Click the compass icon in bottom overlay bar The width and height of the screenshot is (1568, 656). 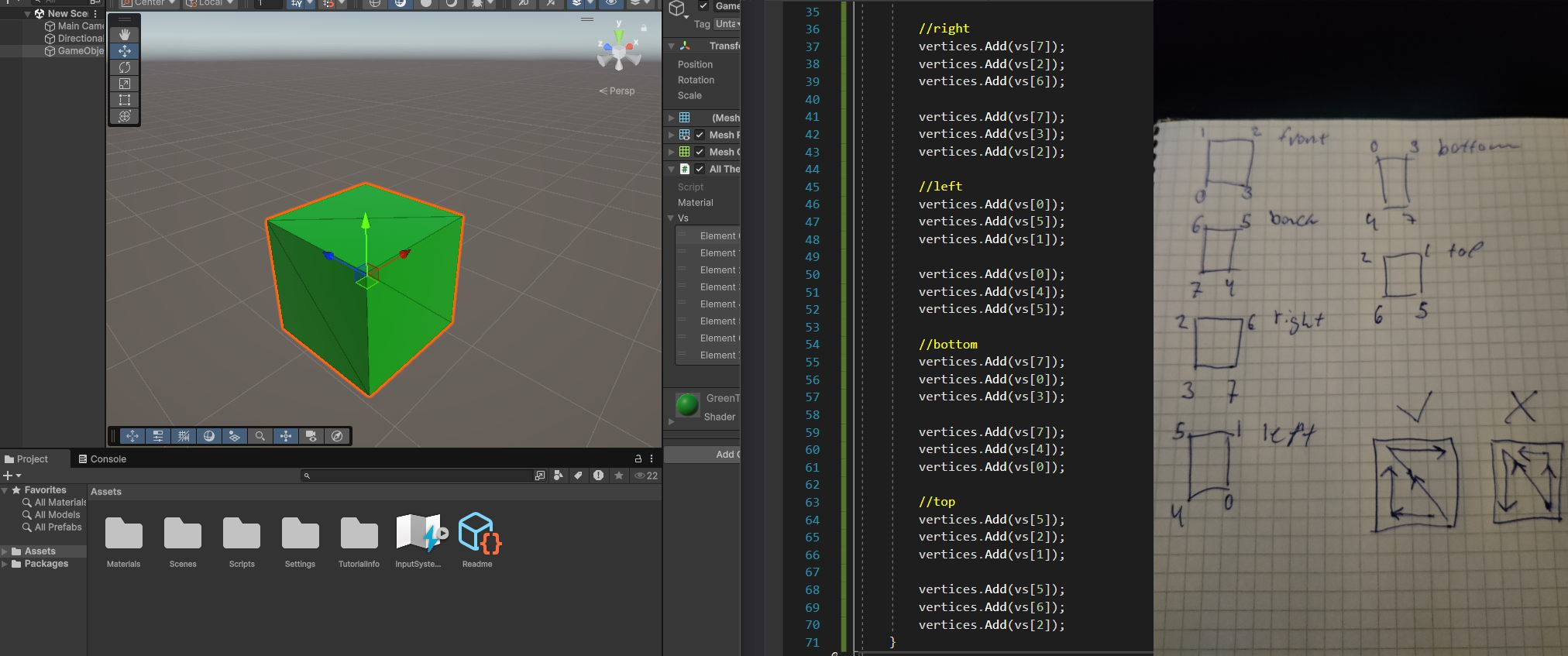pyautogui.click(x=337, y=436)
